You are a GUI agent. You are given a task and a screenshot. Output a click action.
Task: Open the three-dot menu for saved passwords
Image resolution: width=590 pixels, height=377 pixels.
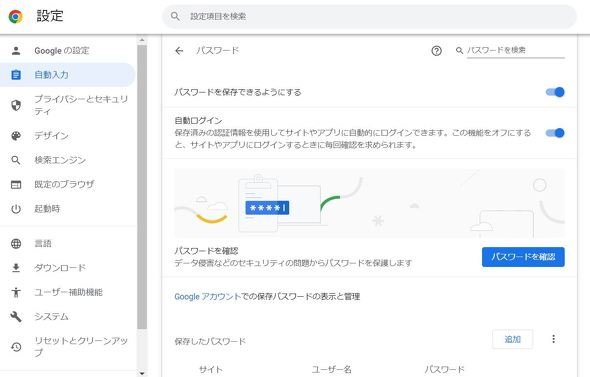point(553,339)
